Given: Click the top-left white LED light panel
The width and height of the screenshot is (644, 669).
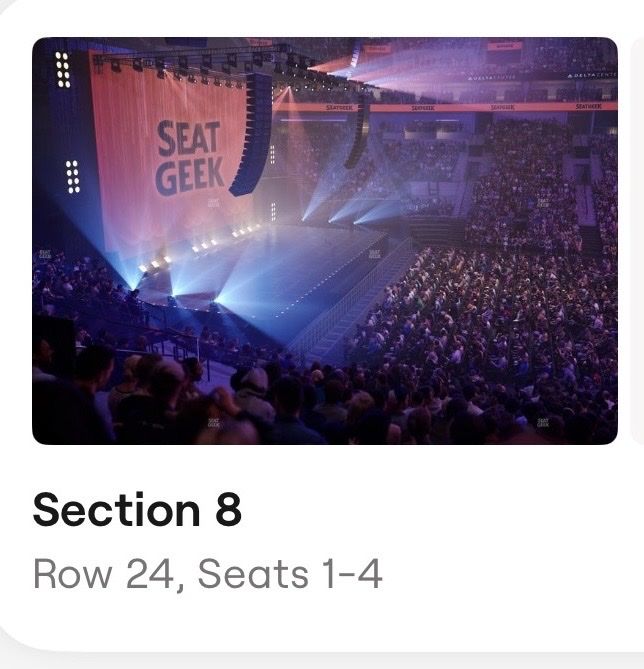Looking at the screenshot, I should (63, 70).
